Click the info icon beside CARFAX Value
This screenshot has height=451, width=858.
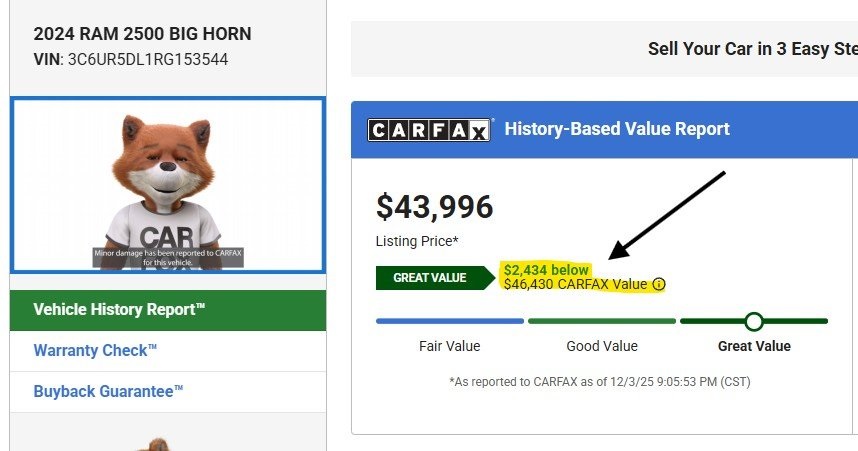coord(658,285)
